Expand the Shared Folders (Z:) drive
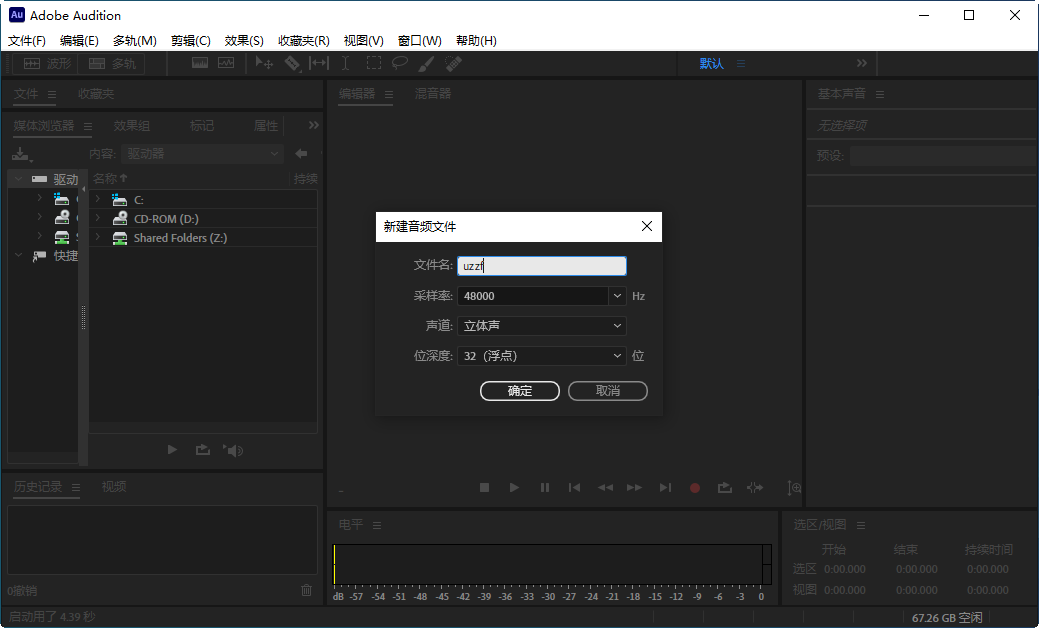This screenshot has height=628, width=1039. pos(97,237)
